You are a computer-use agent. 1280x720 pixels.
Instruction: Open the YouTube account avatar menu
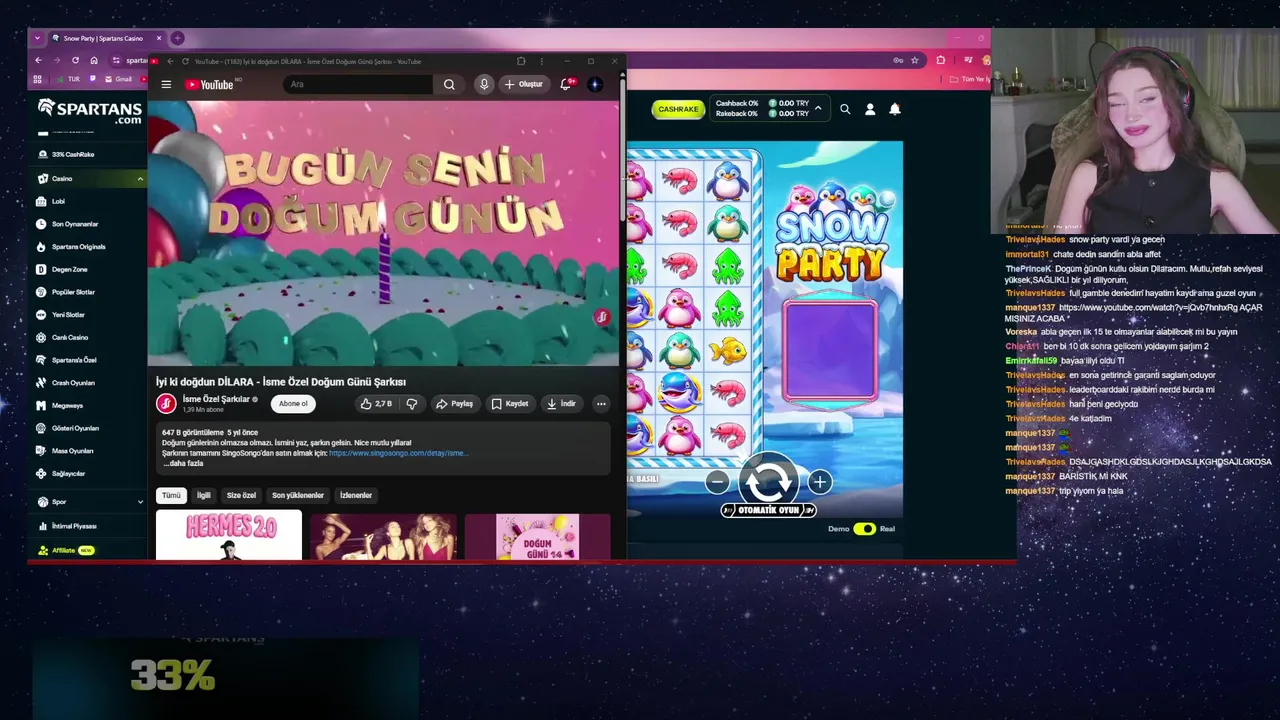pyautogui.click(x=595, y=85)
